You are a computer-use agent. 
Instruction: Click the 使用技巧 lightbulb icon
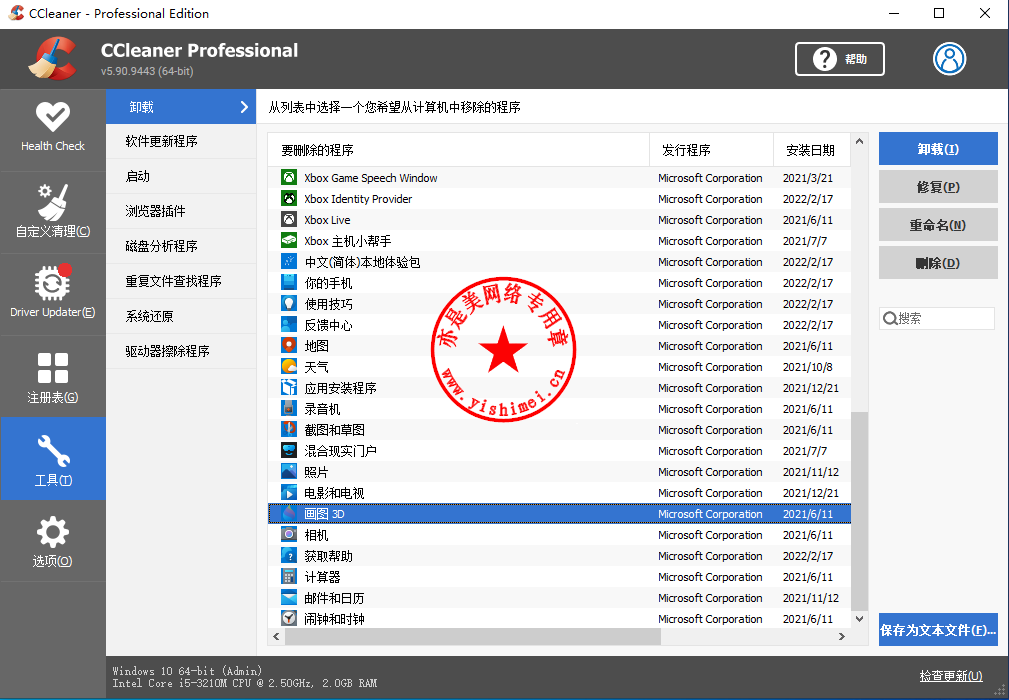pos(289,304)
